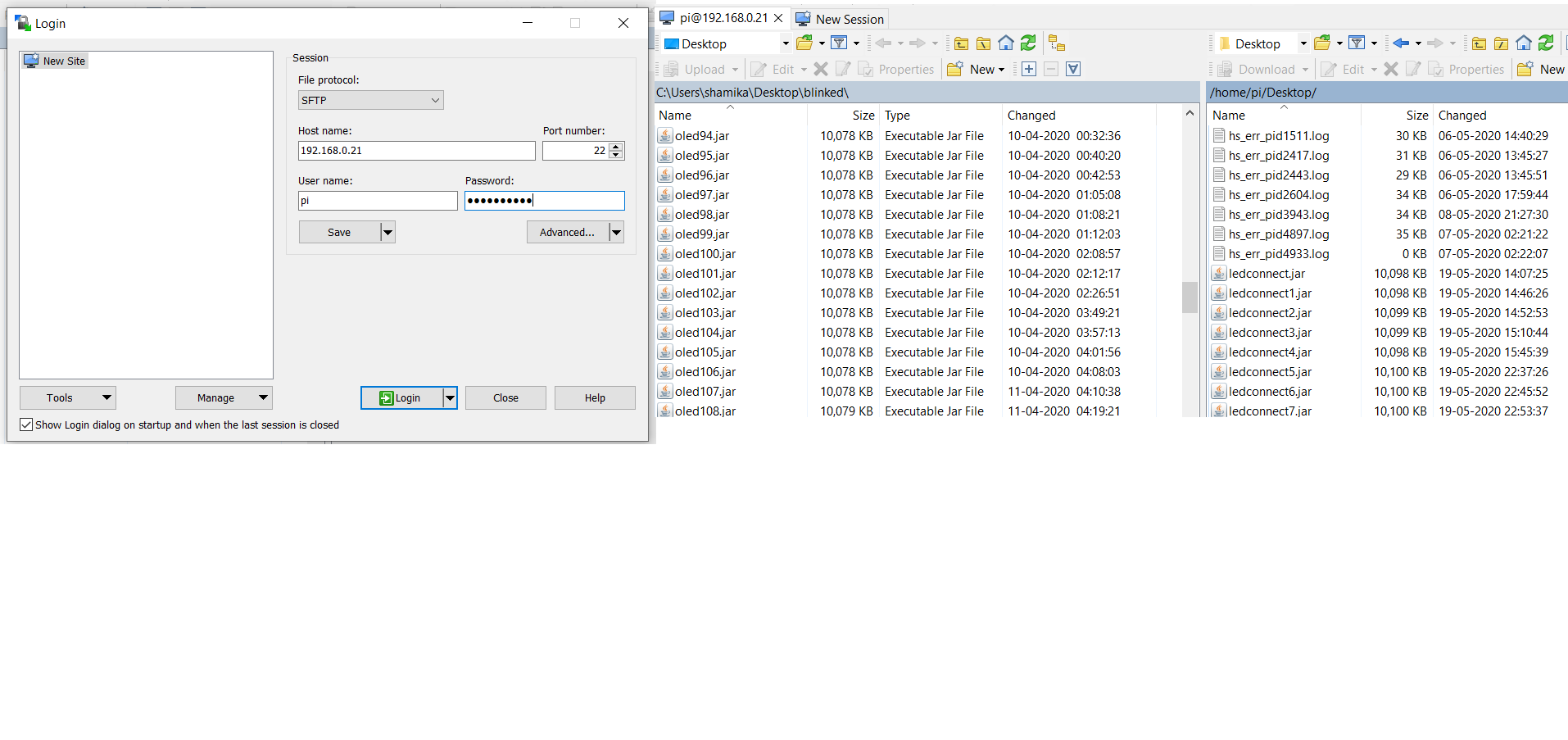Expand the Save button dropdown arrow

388,233
